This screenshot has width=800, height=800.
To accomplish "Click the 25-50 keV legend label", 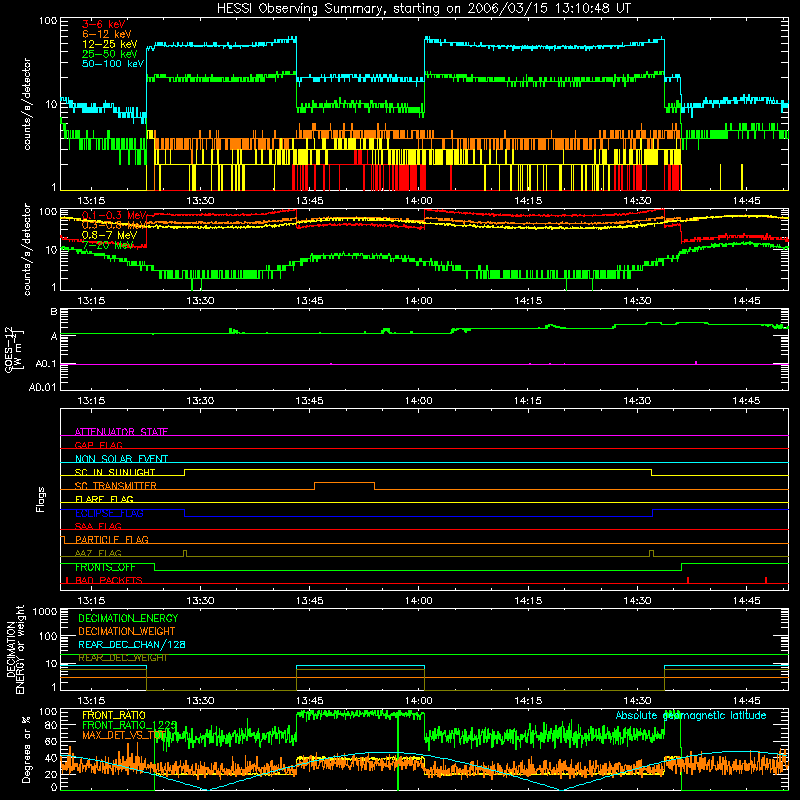I will (110, 54).
